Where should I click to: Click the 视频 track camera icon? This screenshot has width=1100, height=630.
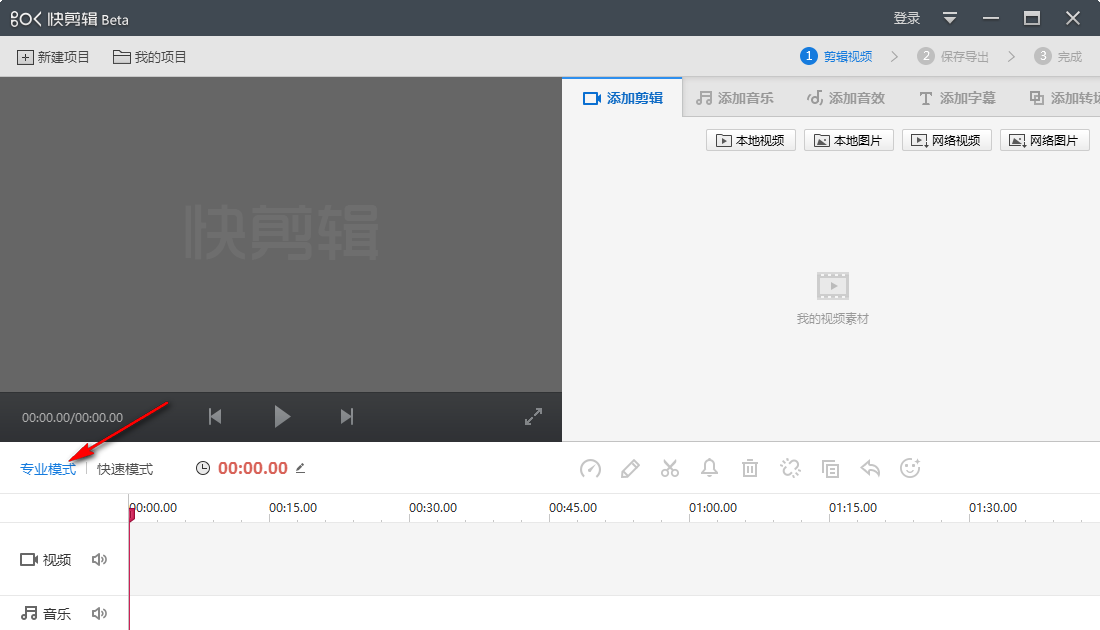tap(29, 559)
